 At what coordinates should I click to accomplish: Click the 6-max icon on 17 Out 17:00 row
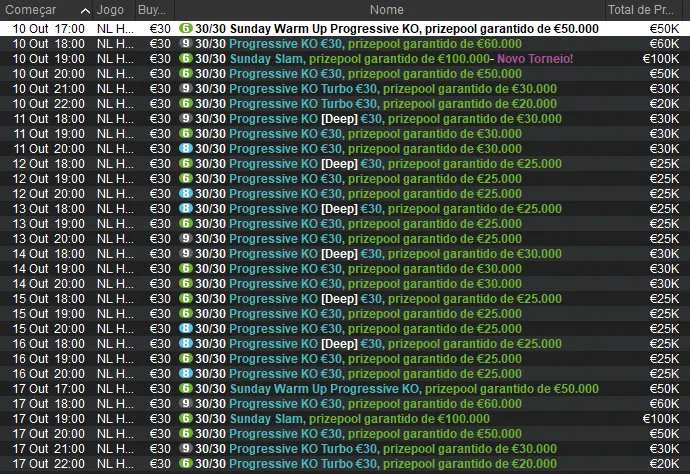(x=186, y=388)
